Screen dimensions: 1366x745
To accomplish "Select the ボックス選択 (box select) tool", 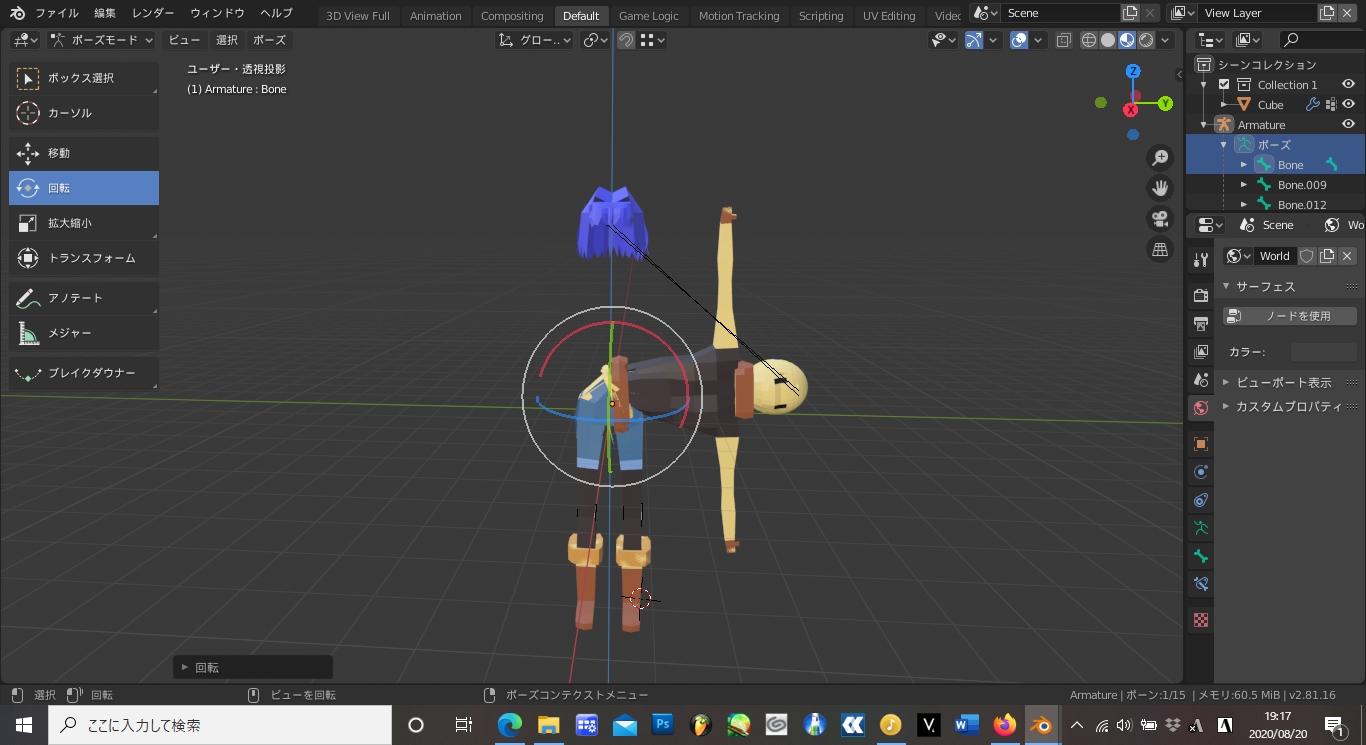I will [x=84, y=78].
